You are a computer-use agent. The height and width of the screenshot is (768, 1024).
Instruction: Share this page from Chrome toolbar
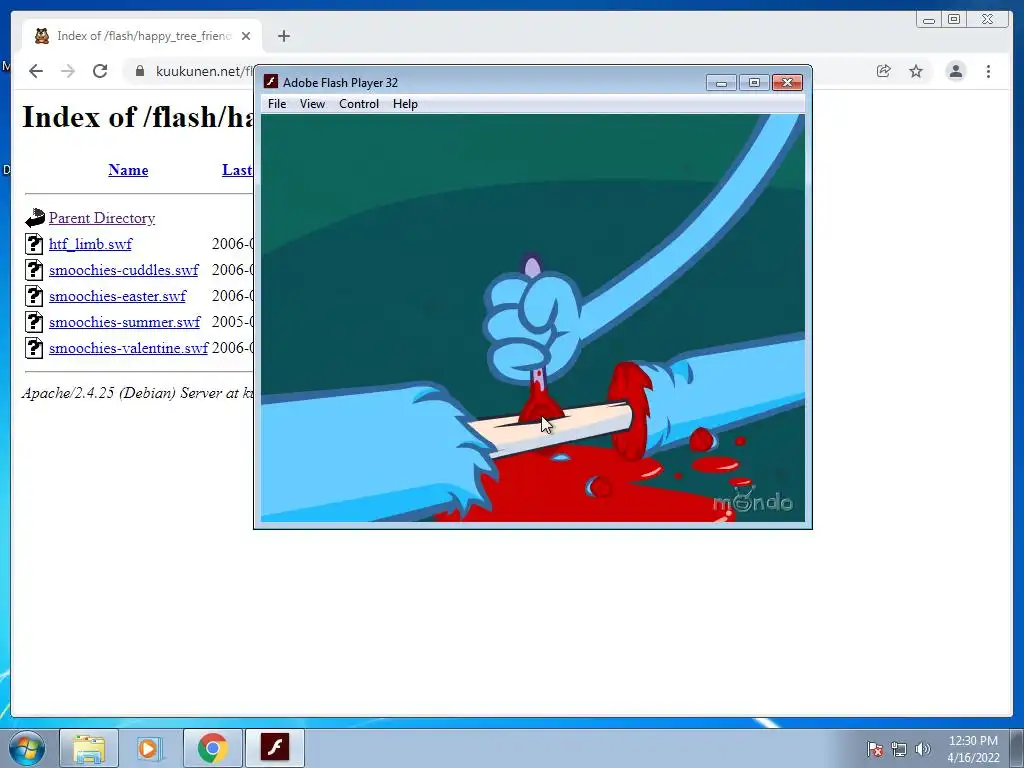pyautogui.click(x=884, y=71)
